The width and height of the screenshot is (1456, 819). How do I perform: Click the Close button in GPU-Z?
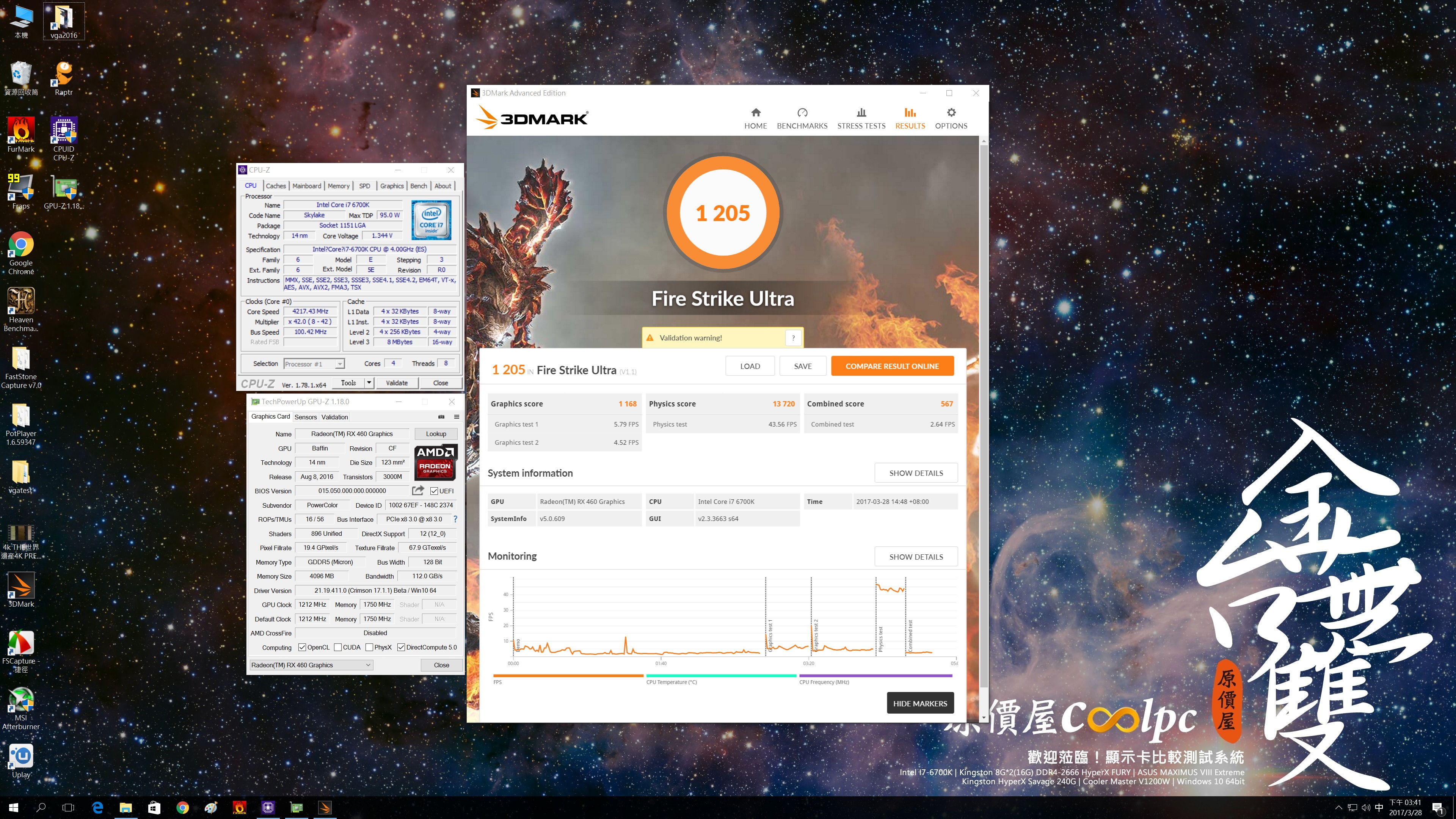click(x=441, y=665)
